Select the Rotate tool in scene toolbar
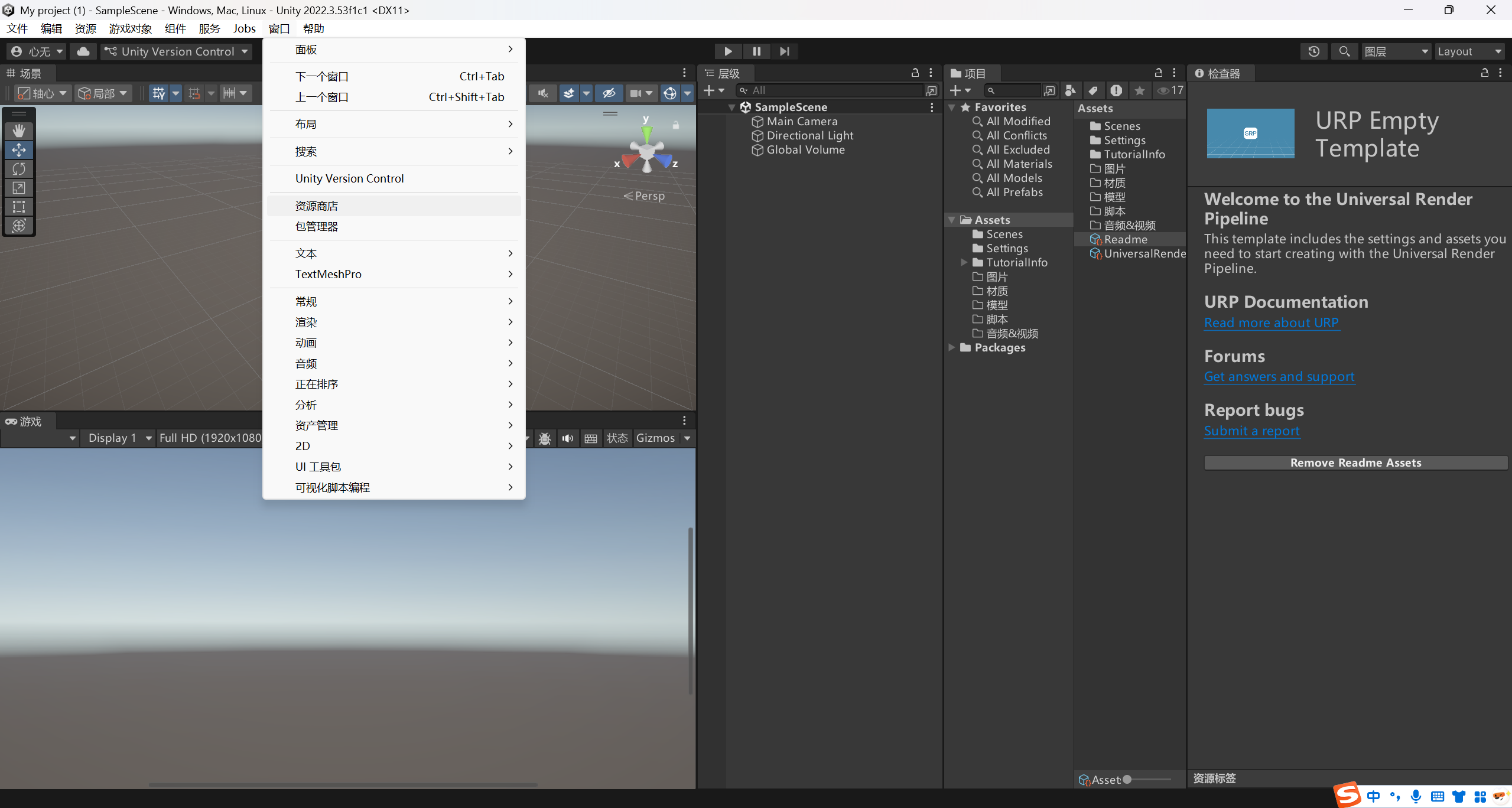The image size is (1512, 808). 19,169
